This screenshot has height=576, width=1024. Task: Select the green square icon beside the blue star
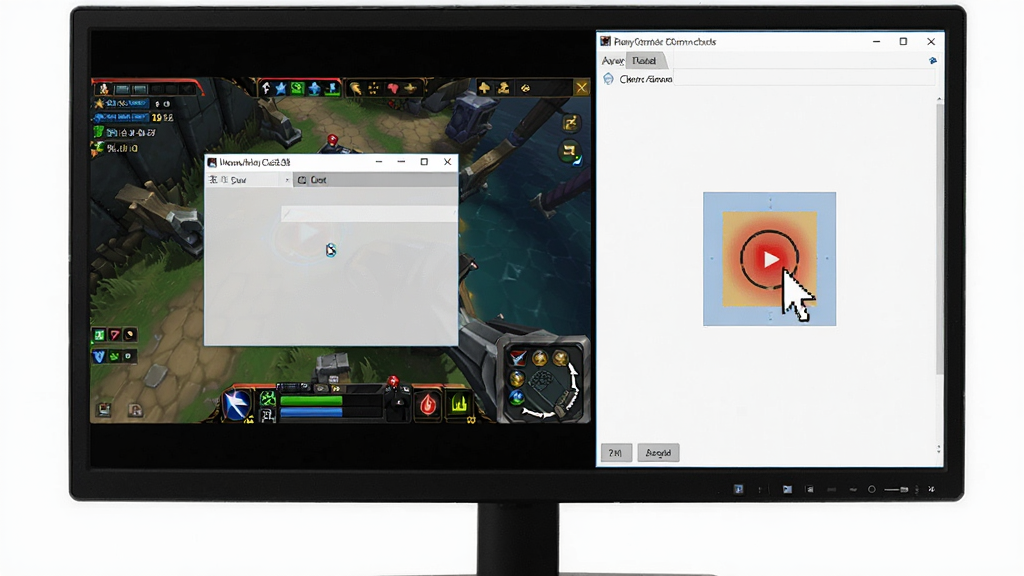pos(297,88)
